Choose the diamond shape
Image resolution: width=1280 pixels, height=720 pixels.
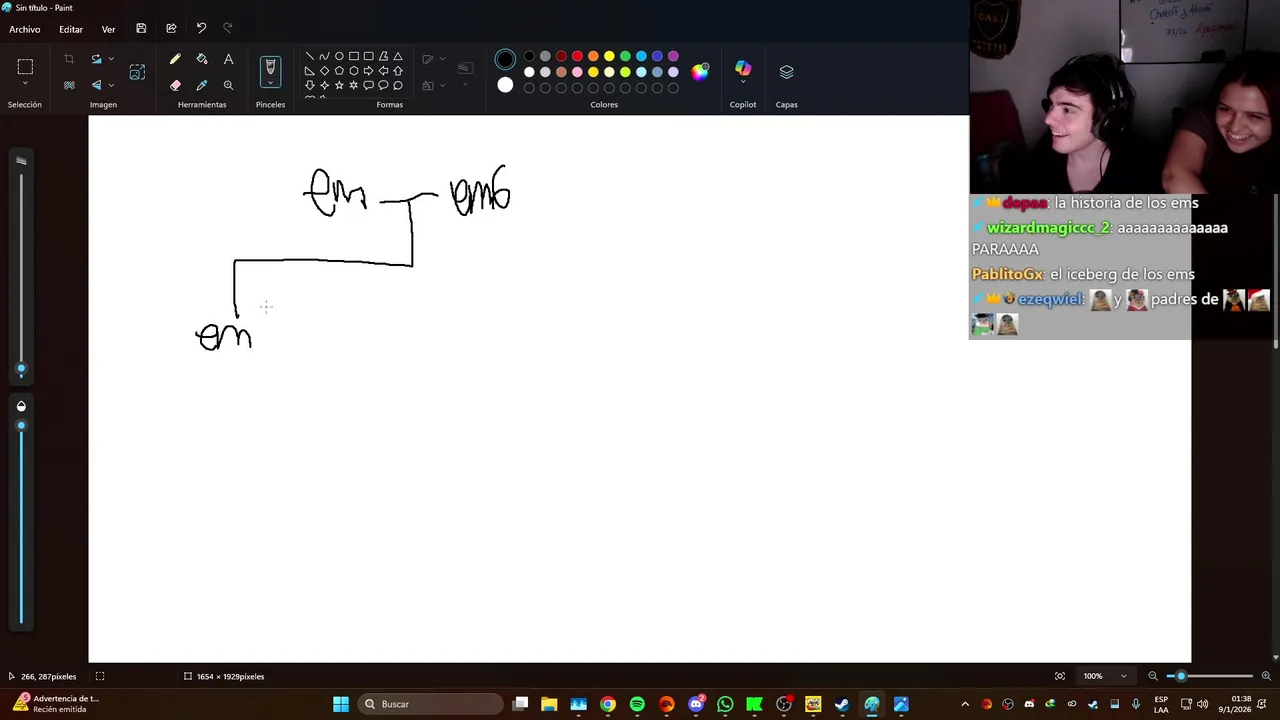coord(324,71)
